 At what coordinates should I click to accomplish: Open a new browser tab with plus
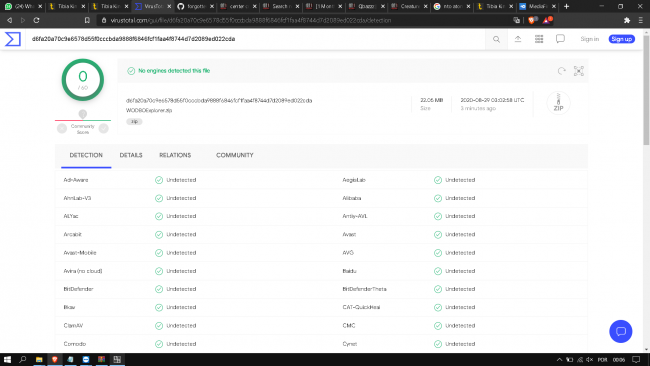(x=566, y=6)
